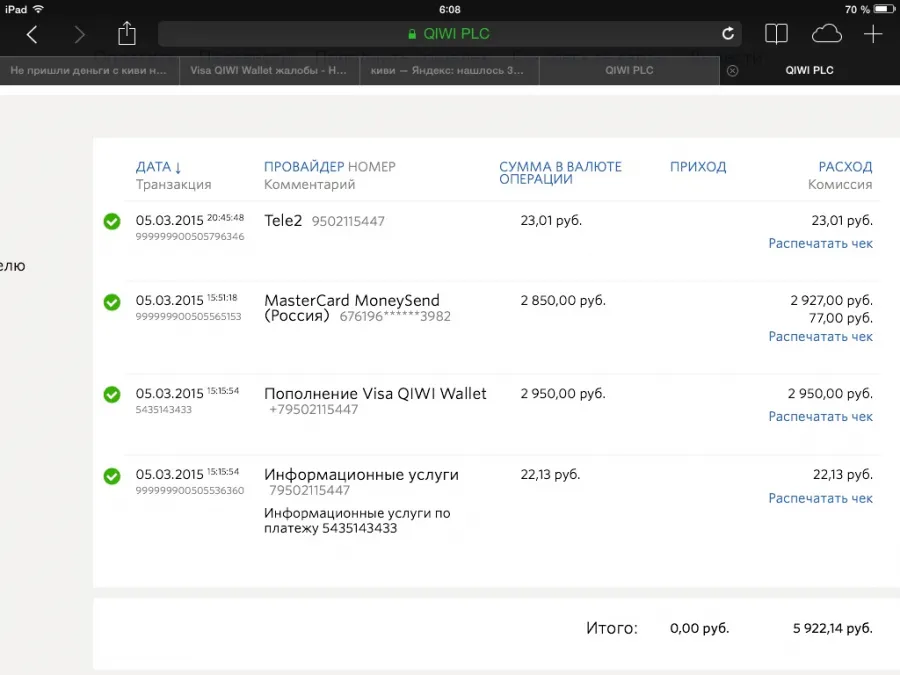The image size is (900, 675).
Task: Select phone number +79502115447
Action: pyautogui.click(x=313, y=409)
